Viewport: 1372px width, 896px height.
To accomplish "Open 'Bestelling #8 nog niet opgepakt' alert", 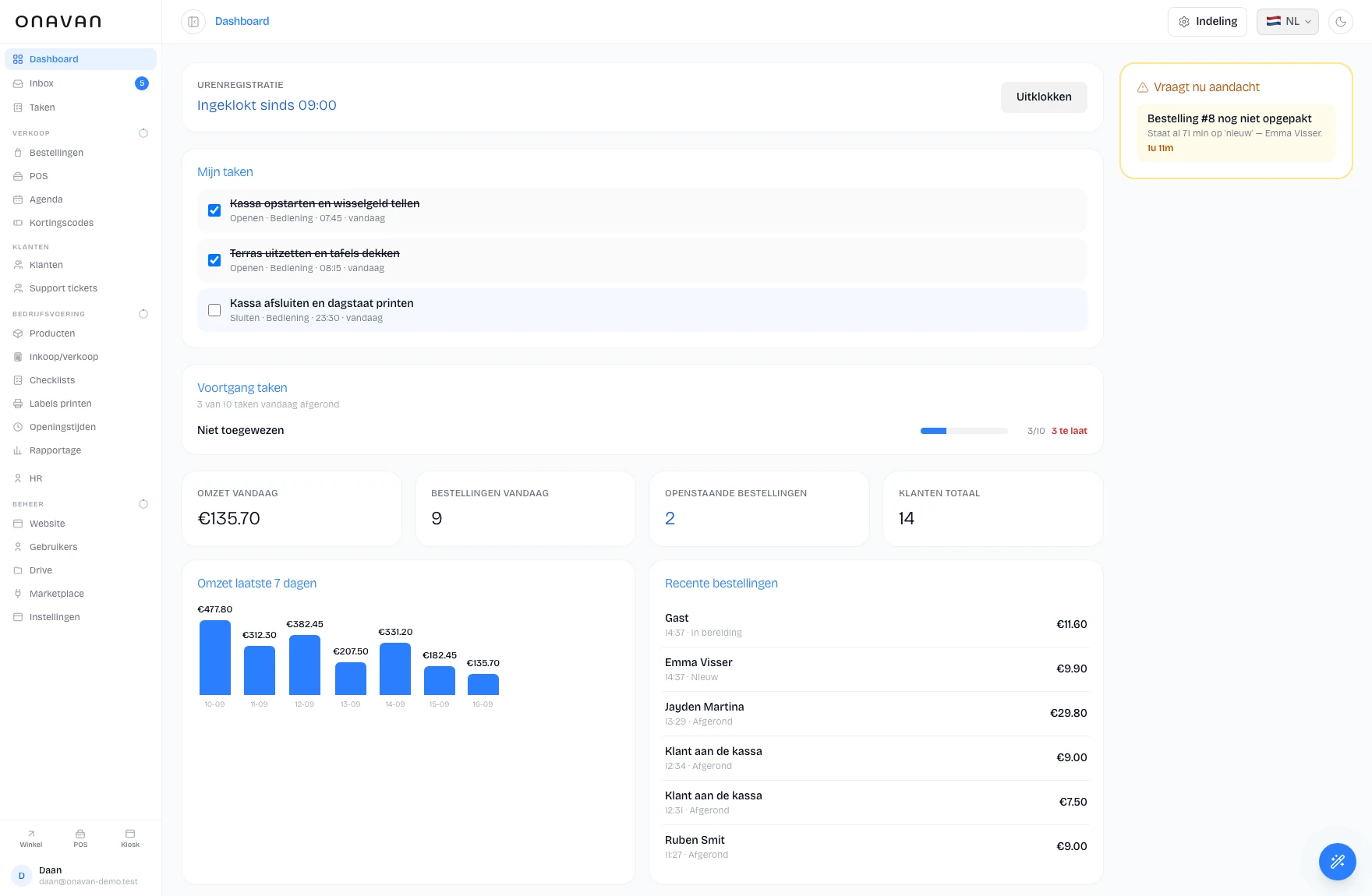I will pyautogui.click(x=1236, y=133).
